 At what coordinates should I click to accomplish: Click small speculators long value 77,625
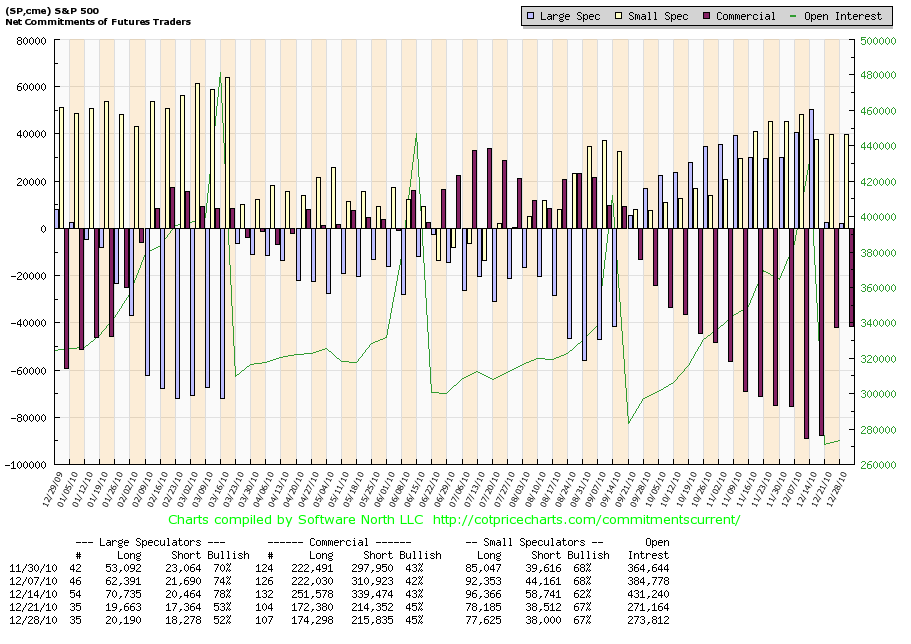pos(483,620)
